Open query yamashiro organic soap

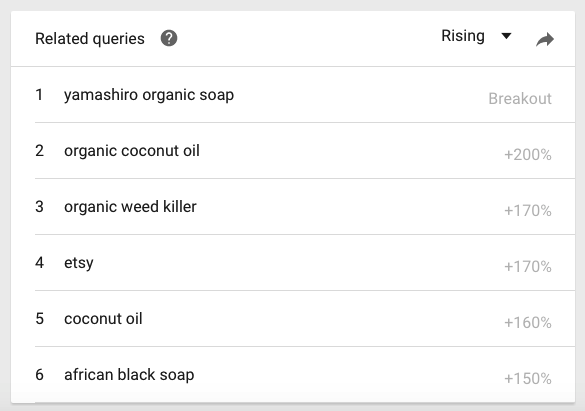click(x=149, y=95)
